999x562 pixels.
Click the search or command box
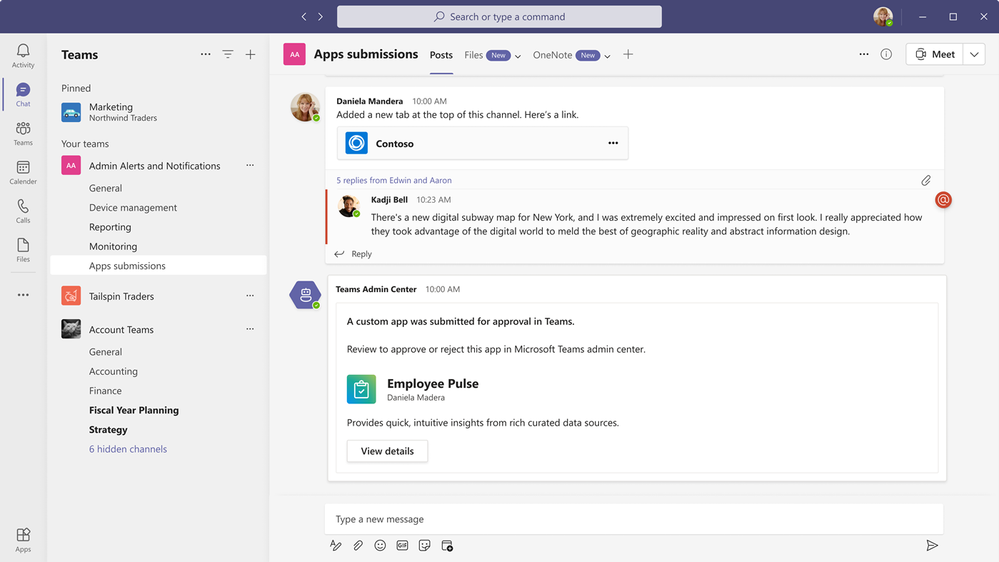(500, 17)
